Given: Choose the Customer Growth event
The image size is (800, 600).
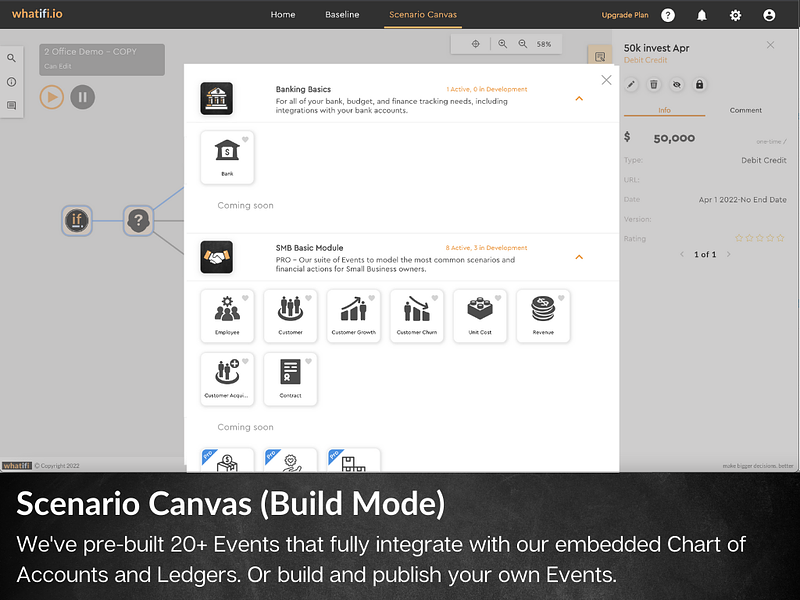Looking at the screenshot, I should [354, 316].
